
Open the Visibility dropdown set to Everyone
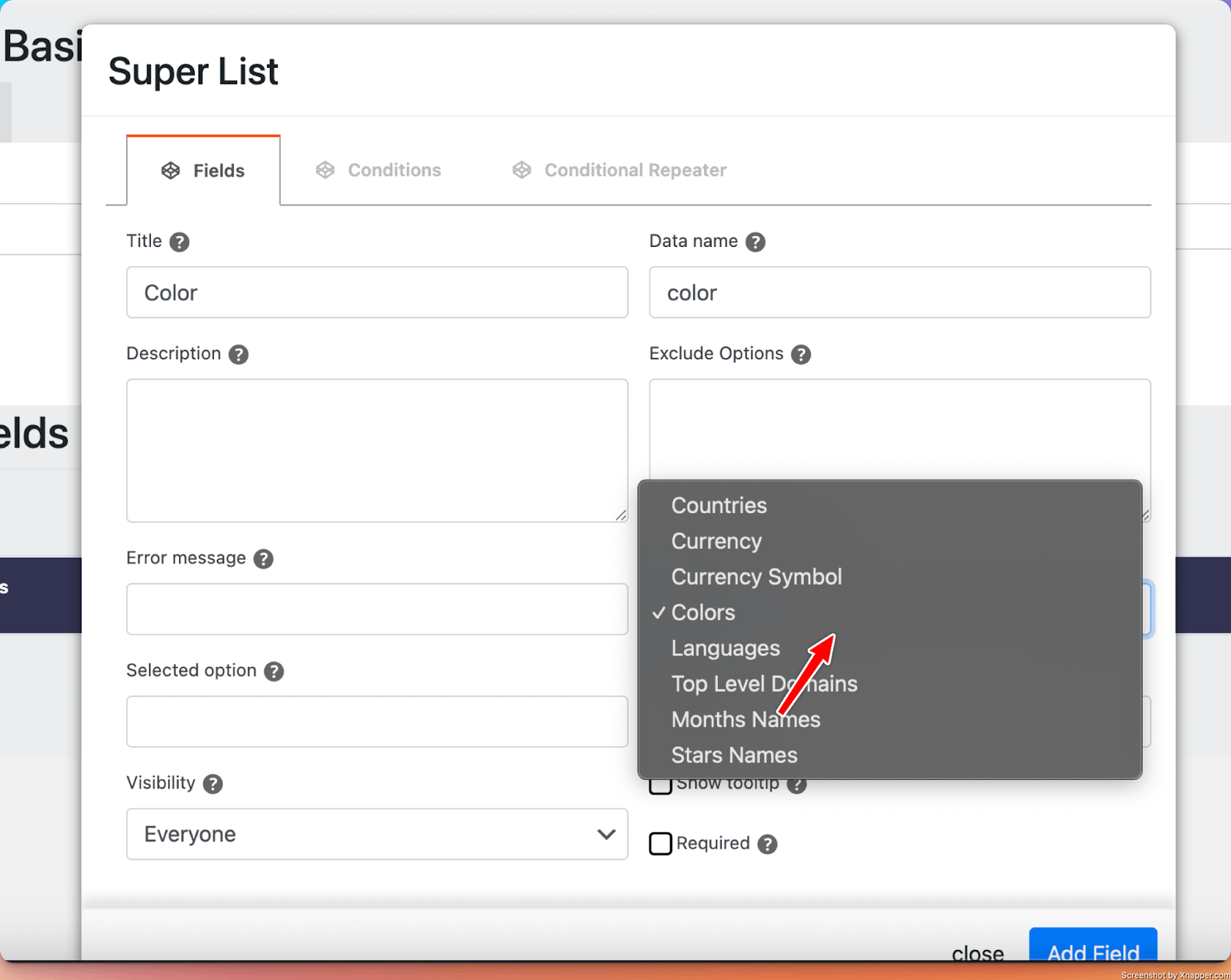377,834
